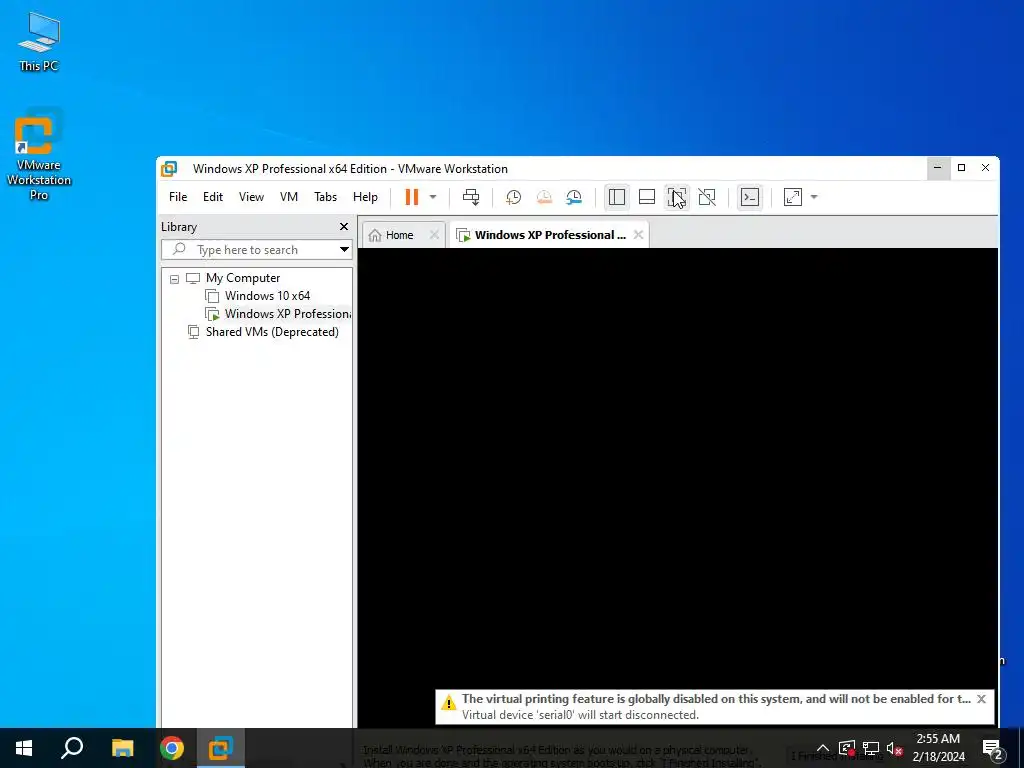Viewport: 1024px width, 768px height.
Task: Open the library search filter dropdown
Action: 344,249
